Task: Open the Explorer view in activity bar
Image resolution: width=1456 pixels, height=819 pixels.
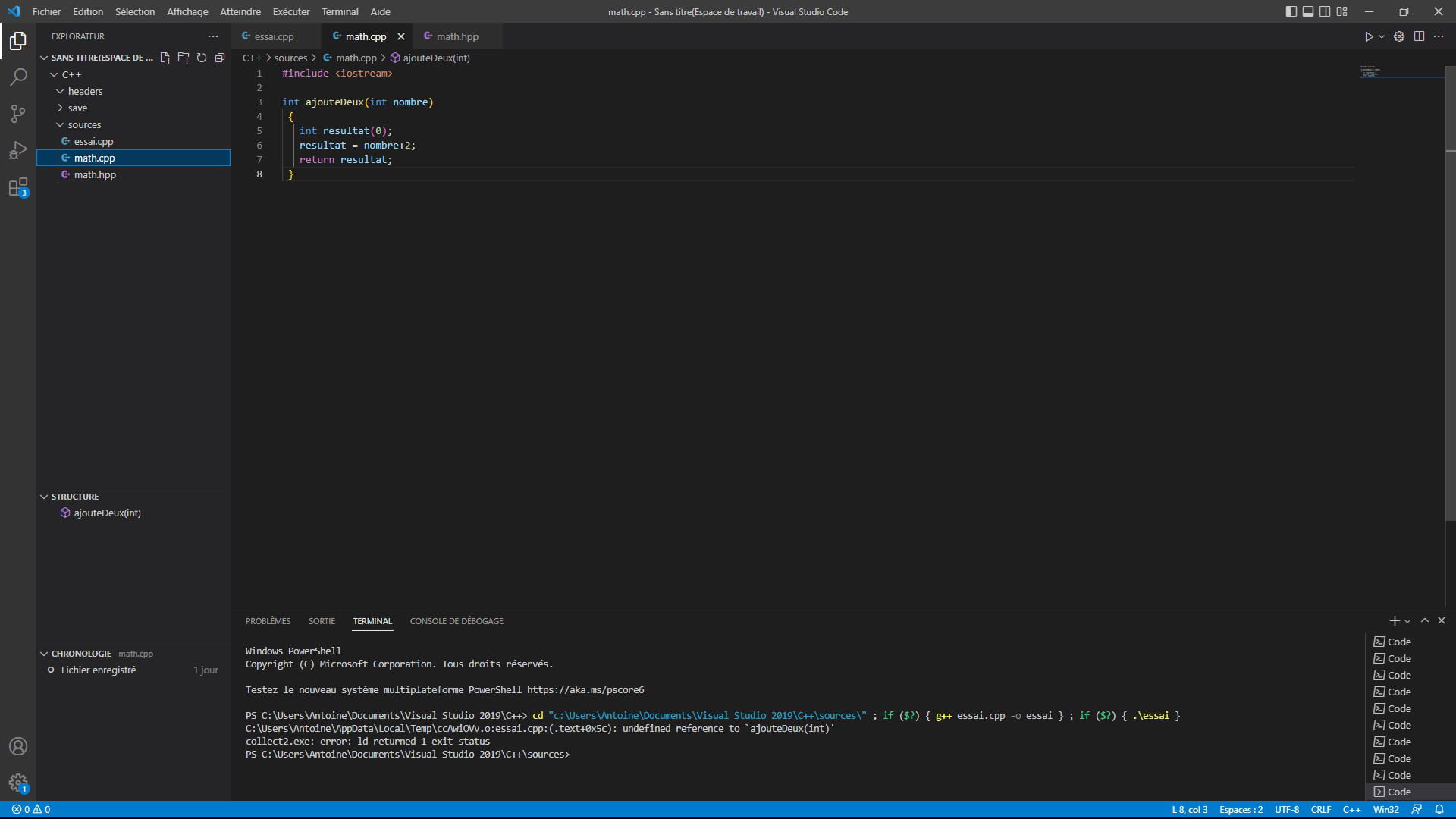Action: tap(18, 40)
